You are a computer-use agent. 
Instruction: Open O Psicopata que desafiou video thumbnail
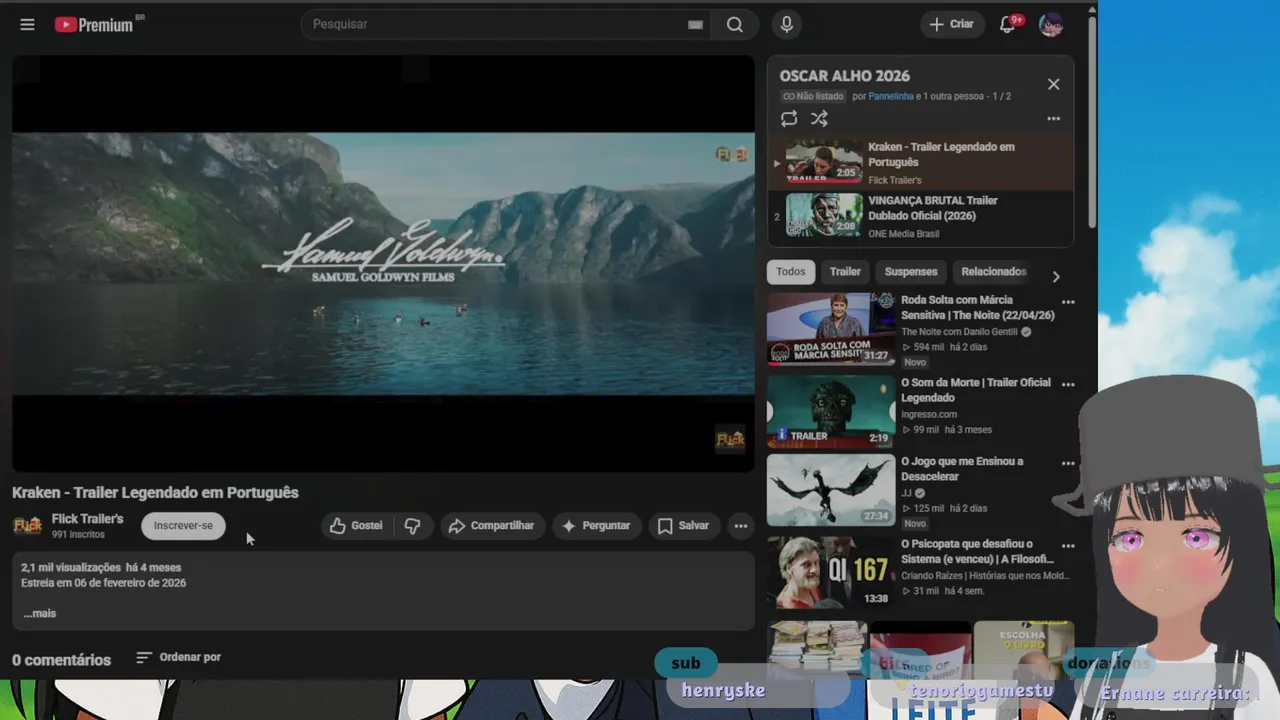coord(830,572)
